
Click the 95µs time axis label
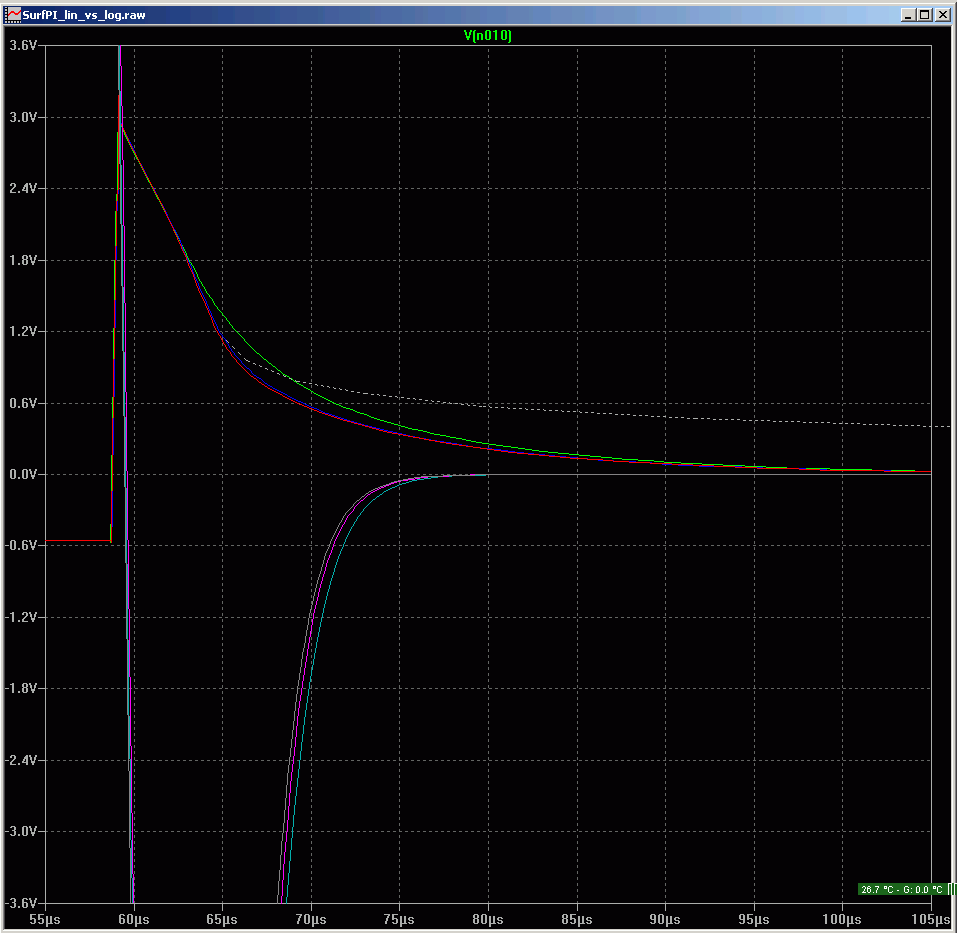tap(754, 919)
